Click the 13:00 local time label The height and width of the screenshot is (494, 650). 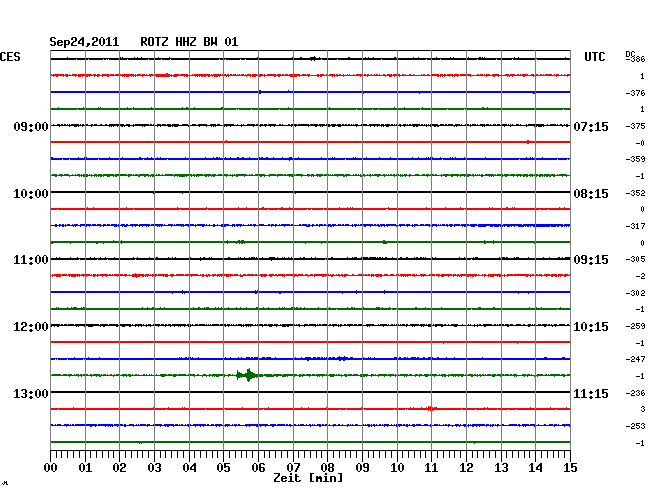(31, 393)
